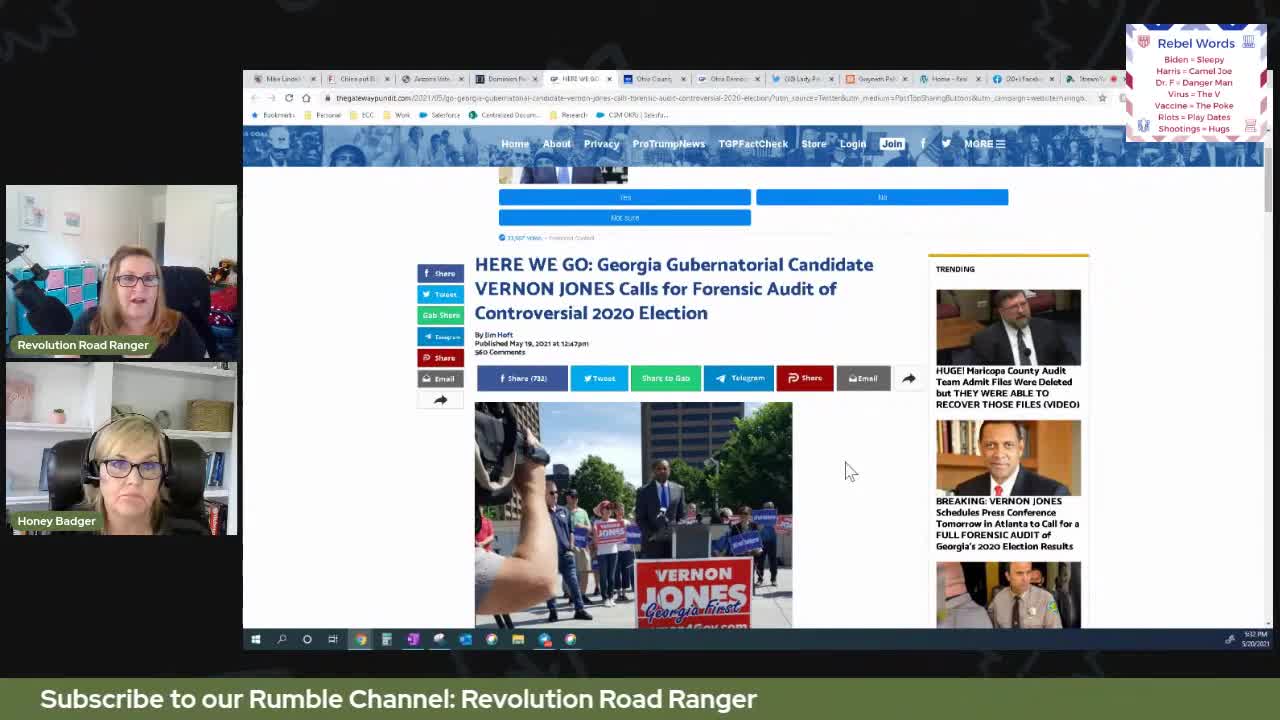
Task: Reload the page with the refresh icon
Action: click(x=289, y=98)
